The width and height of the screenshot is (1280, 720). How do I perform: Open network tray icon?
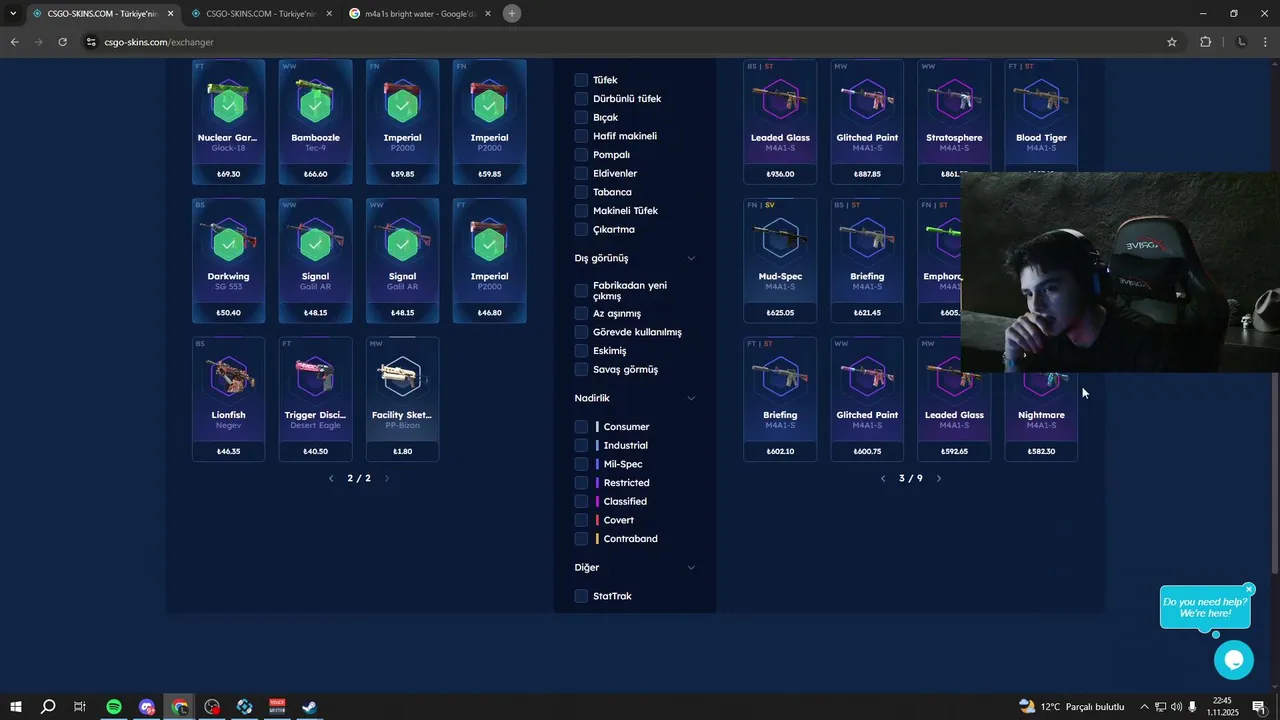click(1160, 707)
